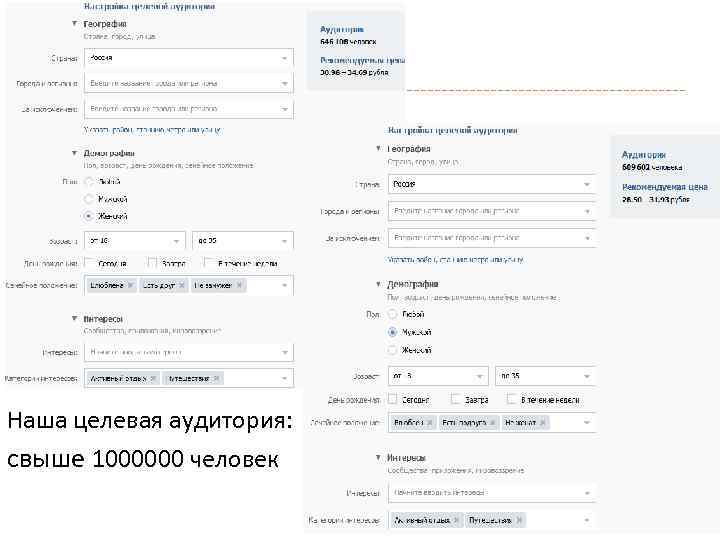Select Любой gender in the right form

click(392, 314)
